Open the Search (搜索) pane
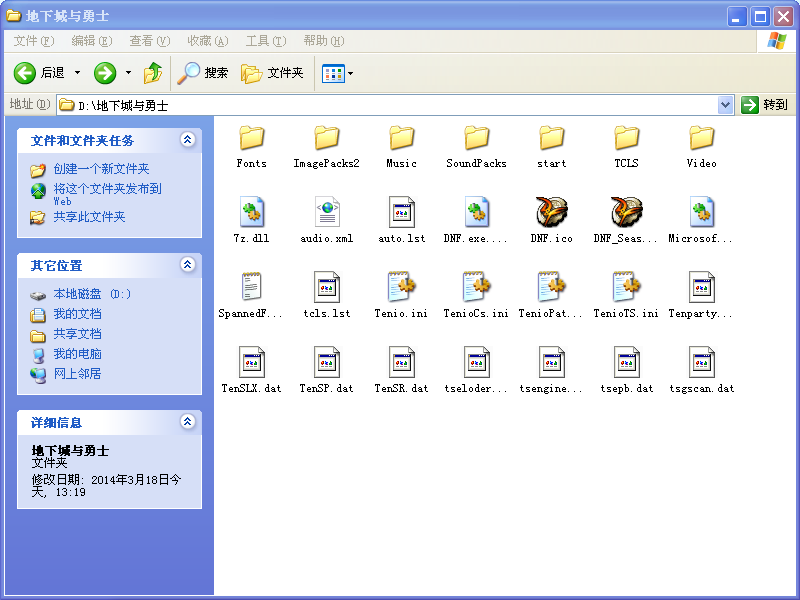Screen dimensions: 800x600 203,73
